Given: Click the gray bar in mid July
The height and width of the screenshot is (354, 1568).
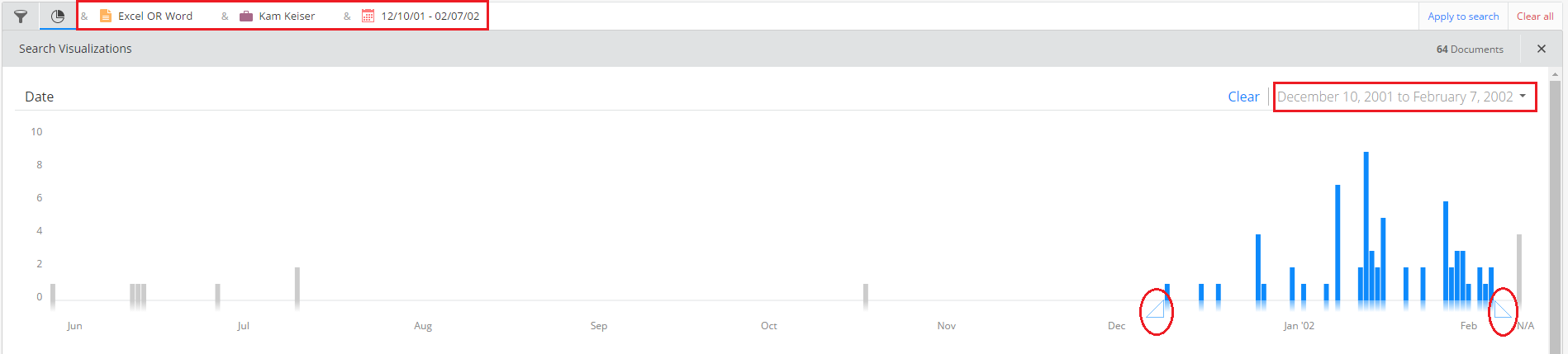Looking at the screenshot, I should (x=297, y=284).
